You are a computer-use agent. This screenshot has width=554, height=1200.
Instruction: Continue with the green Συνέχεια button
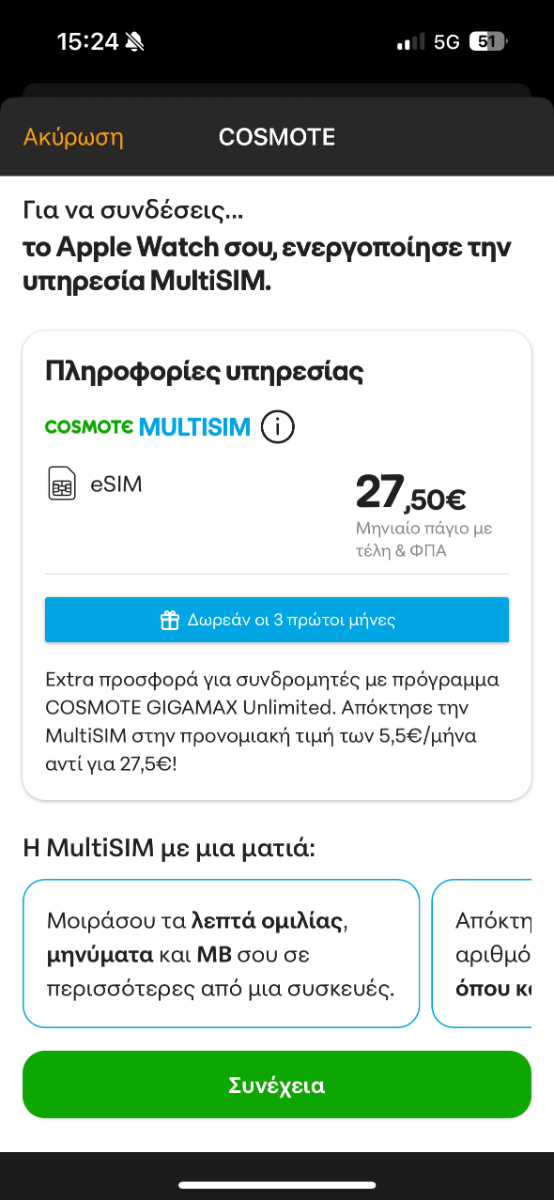tap(277, 1085)
